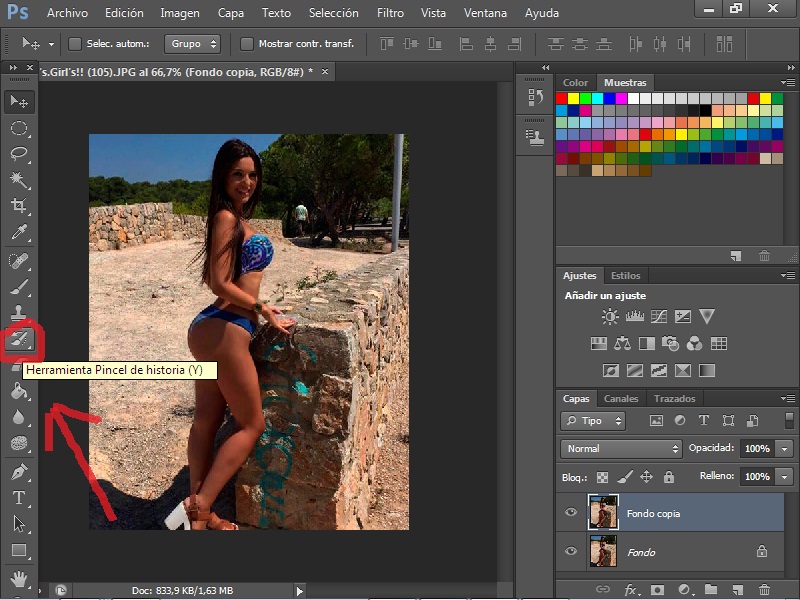The height and width of the screenshot is (600, 800).
Task: Click the Brightness/Contrast adjustment icon
Action: tap(610, 317)
